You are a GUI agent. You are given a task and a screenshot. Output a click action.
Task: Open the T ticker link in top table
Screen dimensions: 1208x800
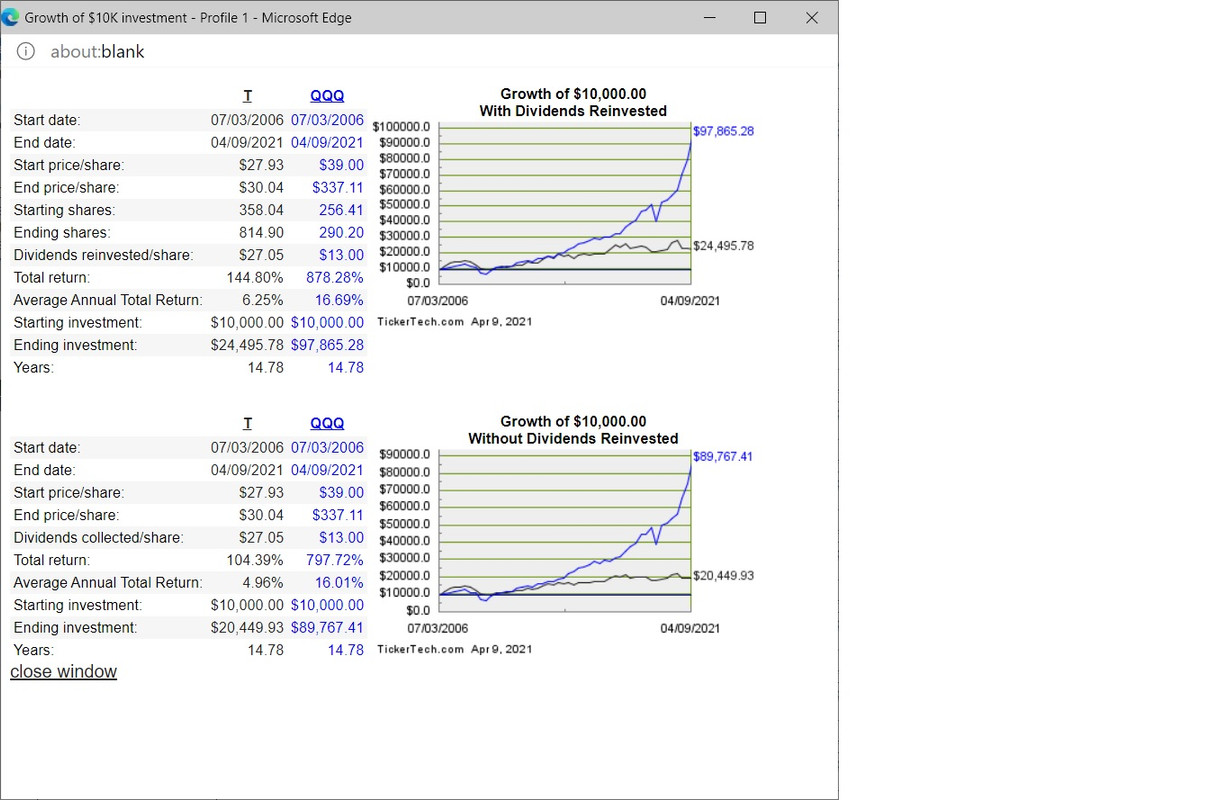pos(247,95)
